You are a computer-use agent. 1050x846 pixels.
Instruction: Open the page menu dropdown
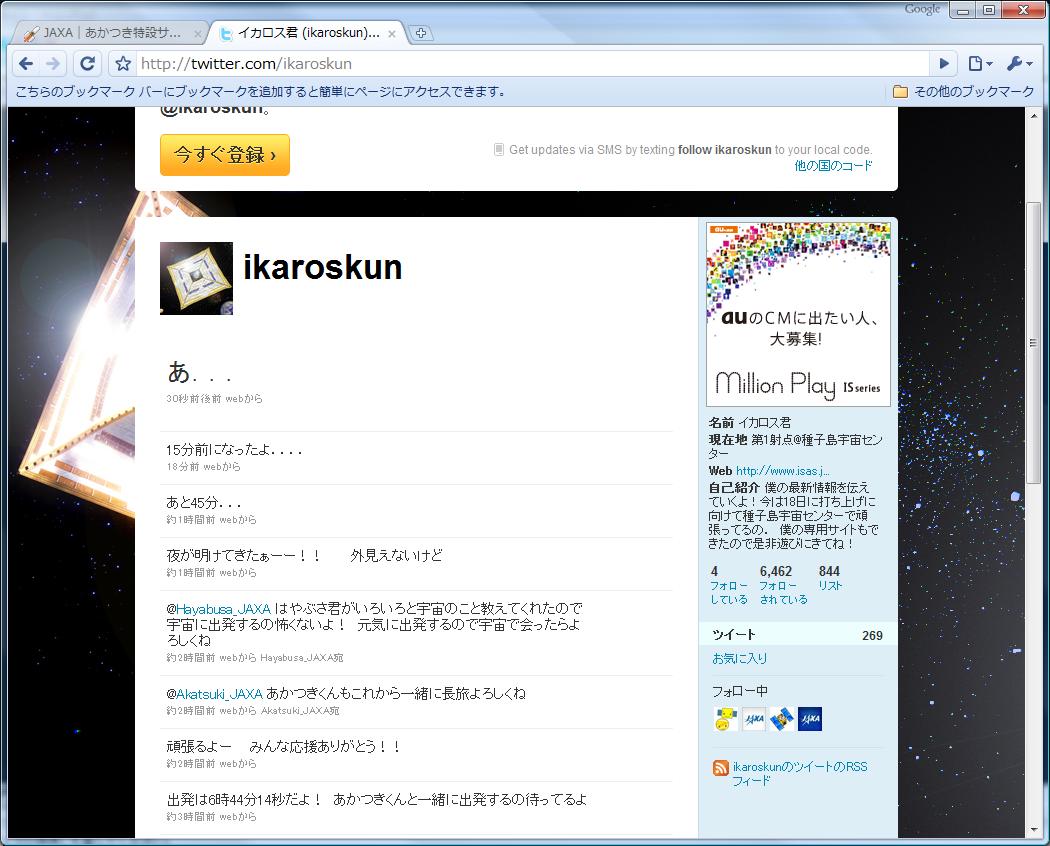click(x=980, y=64)
